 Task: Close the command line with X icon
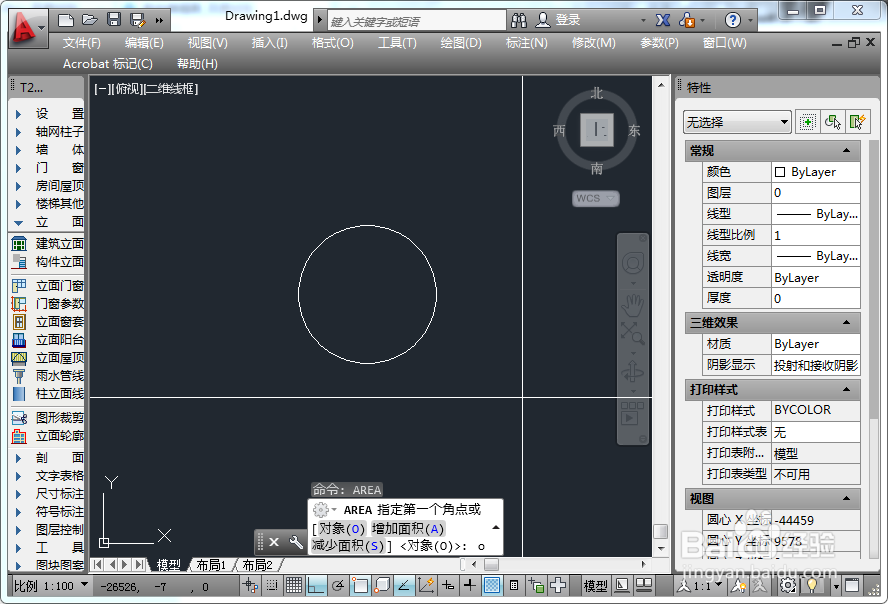click(x=274, y=542)
